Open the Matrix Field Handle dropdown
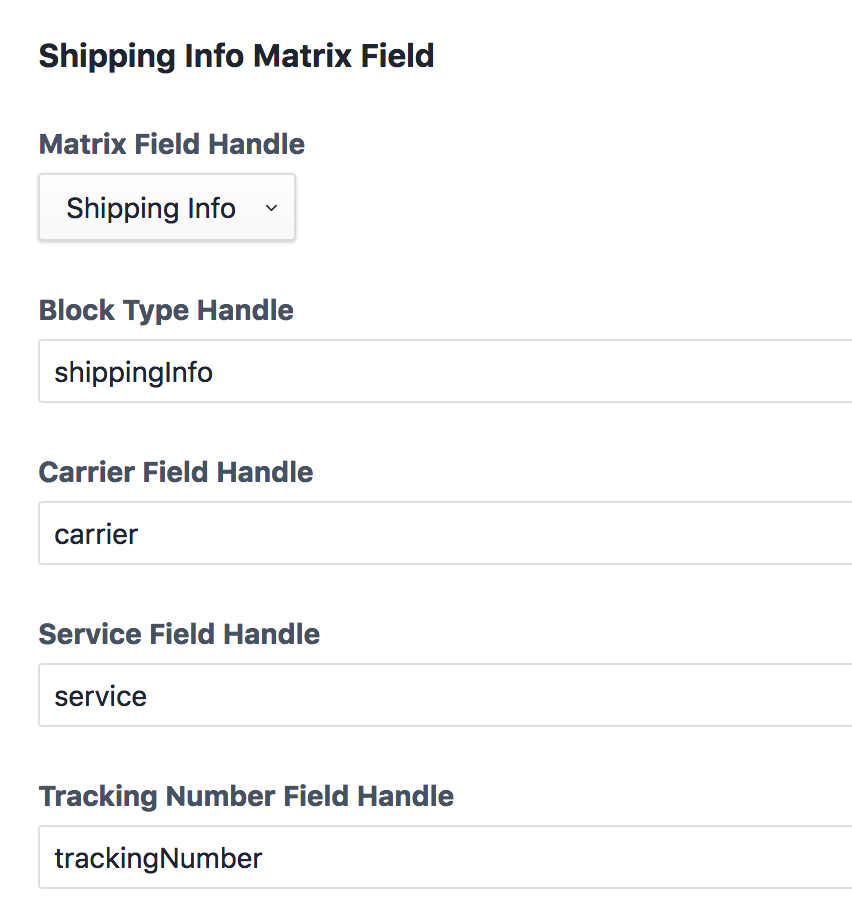The width and height of the screenshot is (852, 918). coord(166,208)
